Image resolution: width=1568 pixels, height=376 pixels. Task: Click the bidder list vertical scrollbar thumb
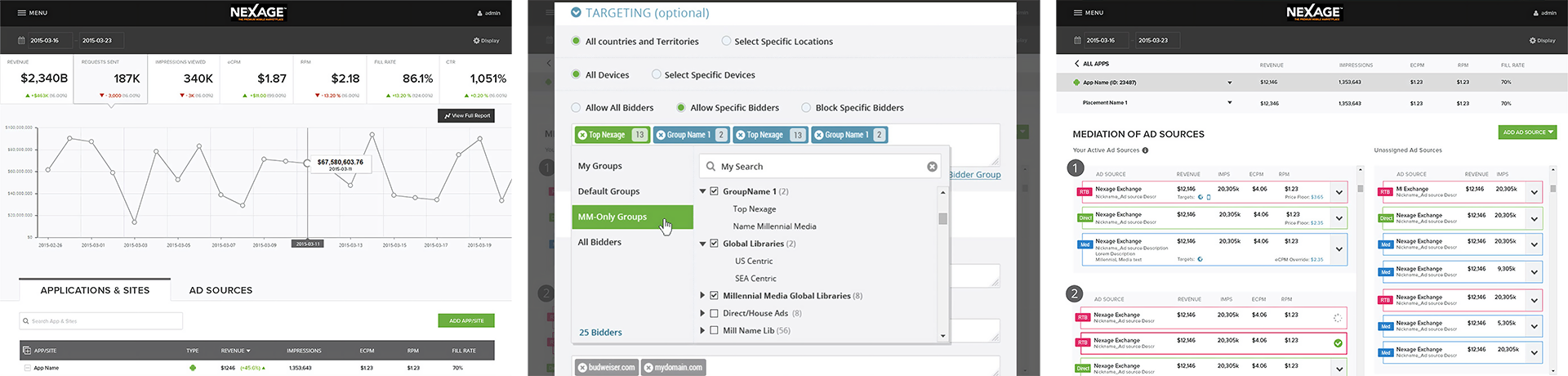(942, 218)
